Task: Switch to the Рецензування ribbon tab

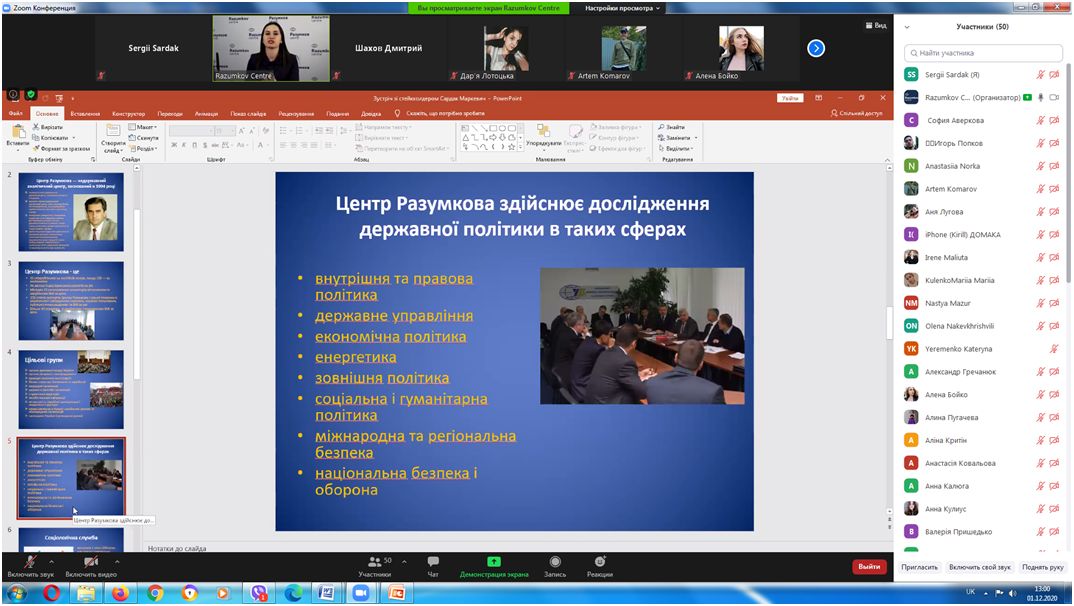Action: point(296,114)
